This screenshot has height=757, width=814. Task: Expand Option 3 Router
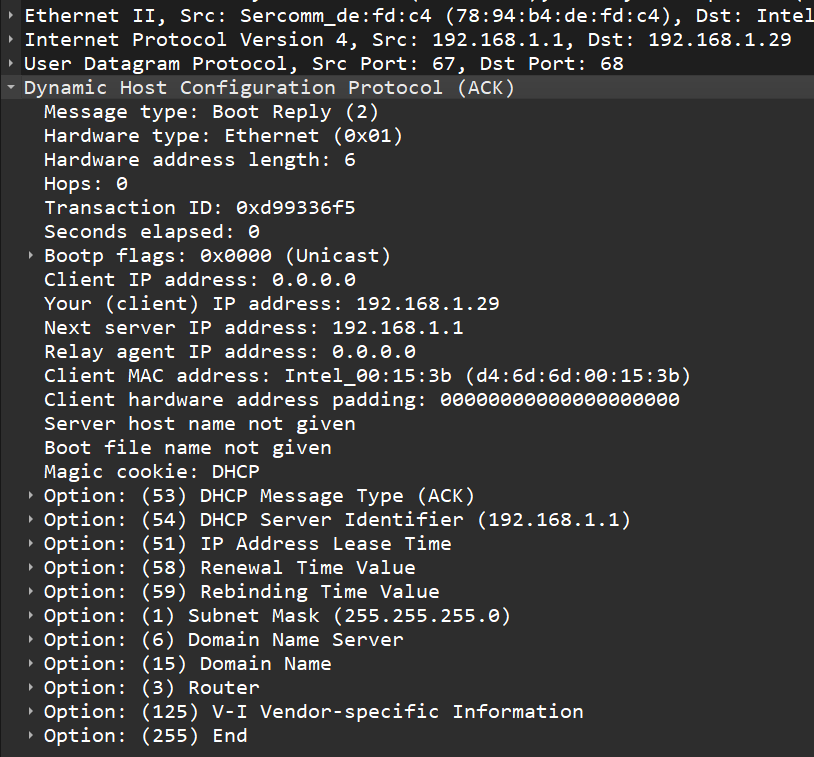pos(32,688)
